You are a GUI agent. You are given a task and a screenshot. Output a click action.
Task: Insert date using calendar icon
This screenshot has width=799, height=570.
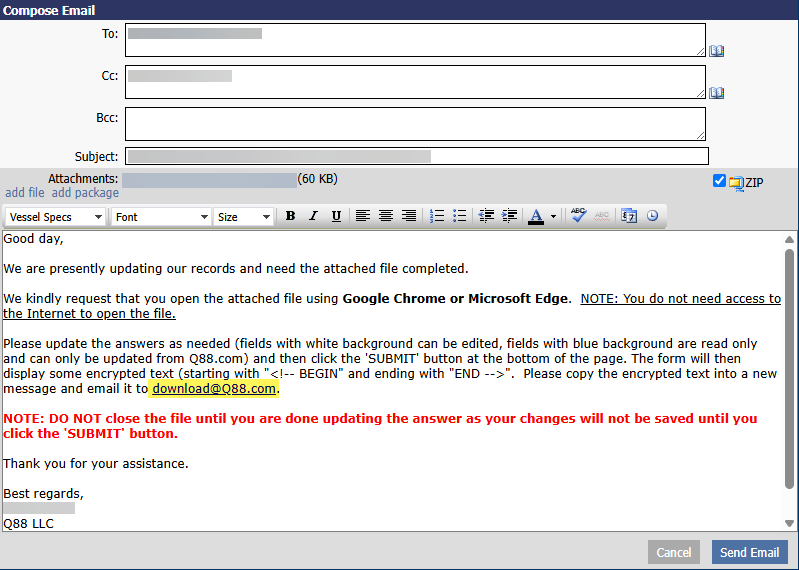(629, 216)
